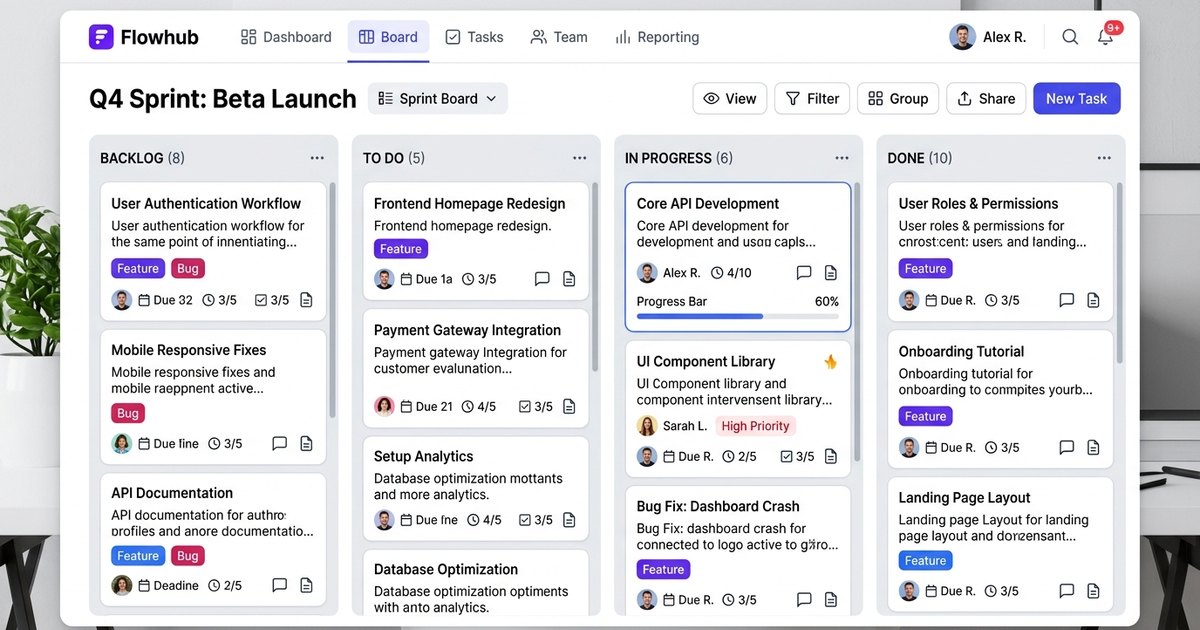The width and height of the screenshot is (1200, 630).
Task: Toggle 3/5 checklist on UI Component Library
Action: pyautogui.click(x=797, y=457)
